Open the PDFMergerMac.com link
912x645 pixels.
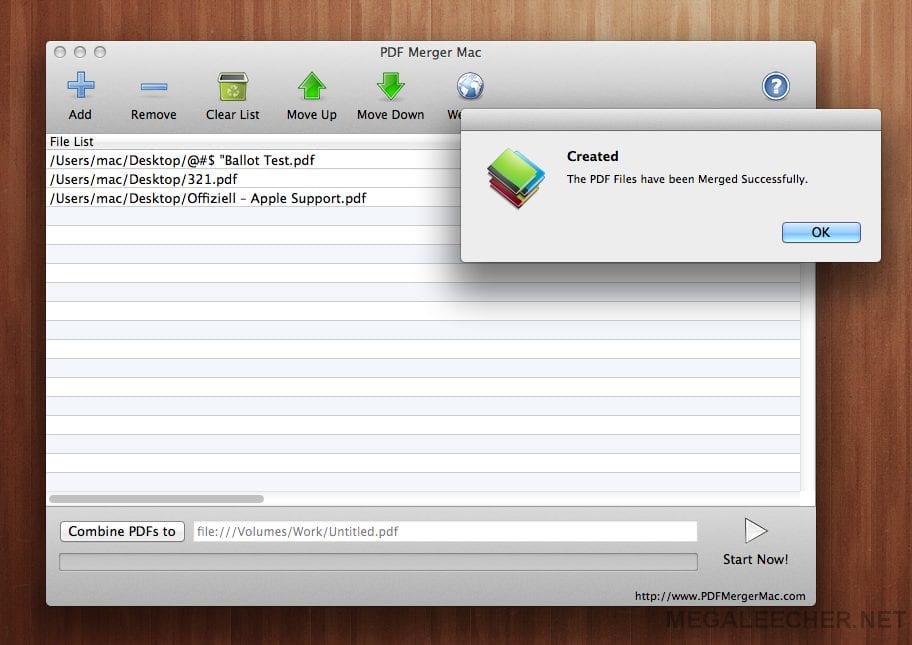pyautogui.click(x=719, y=596)
